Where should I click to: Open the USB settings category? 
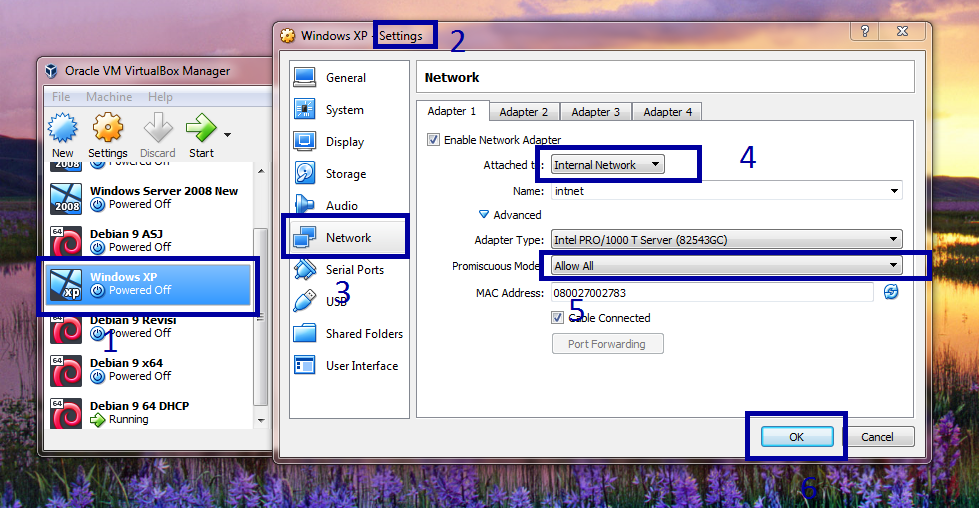click(349, 301)
